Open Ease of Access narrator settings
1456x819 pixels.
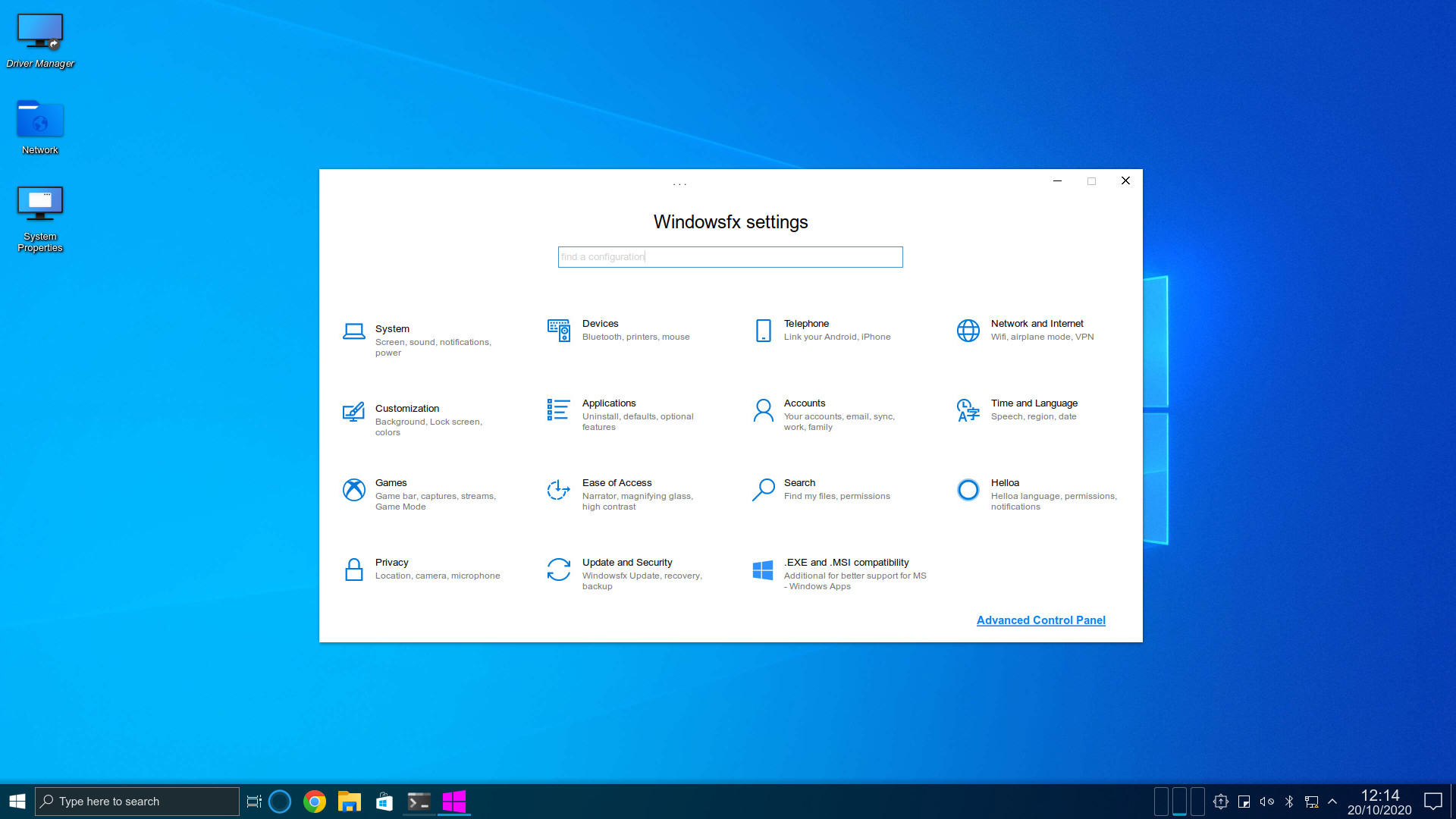pyautogui.click(x=617, y=493)
